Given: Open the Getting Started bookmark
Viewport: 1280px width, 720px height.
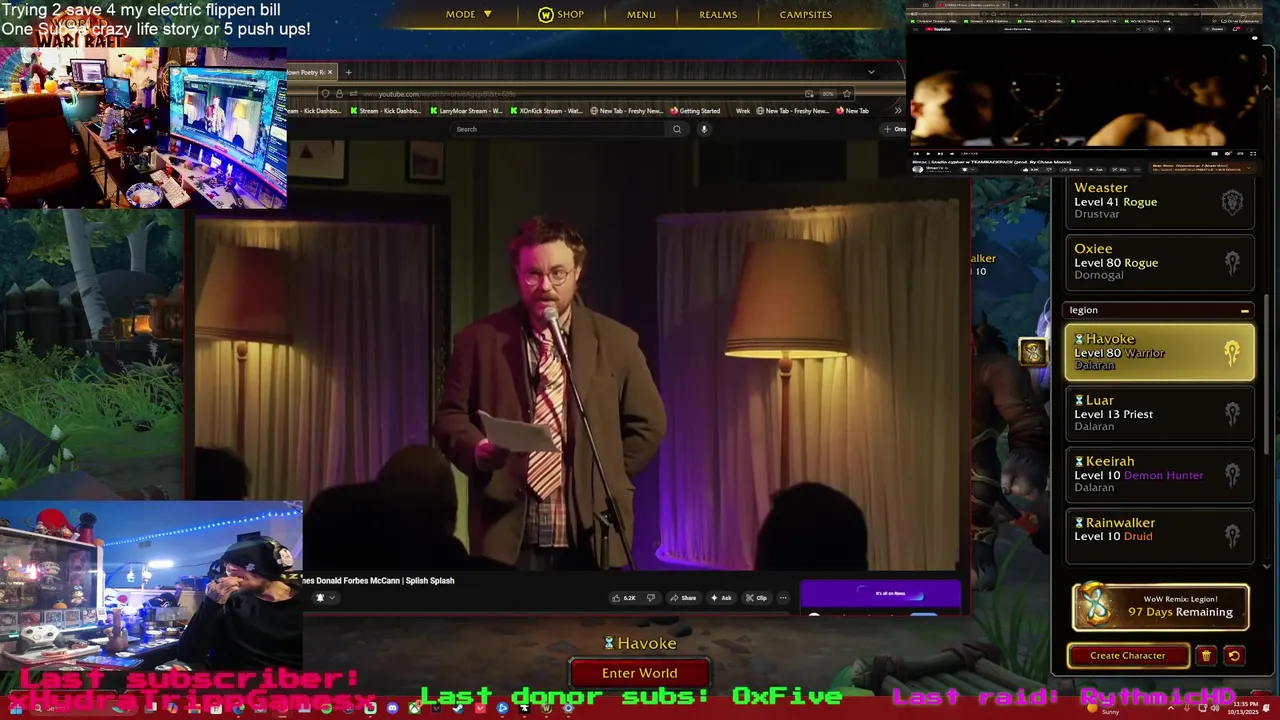Looking at the screenshot, I should coord(695,111).
